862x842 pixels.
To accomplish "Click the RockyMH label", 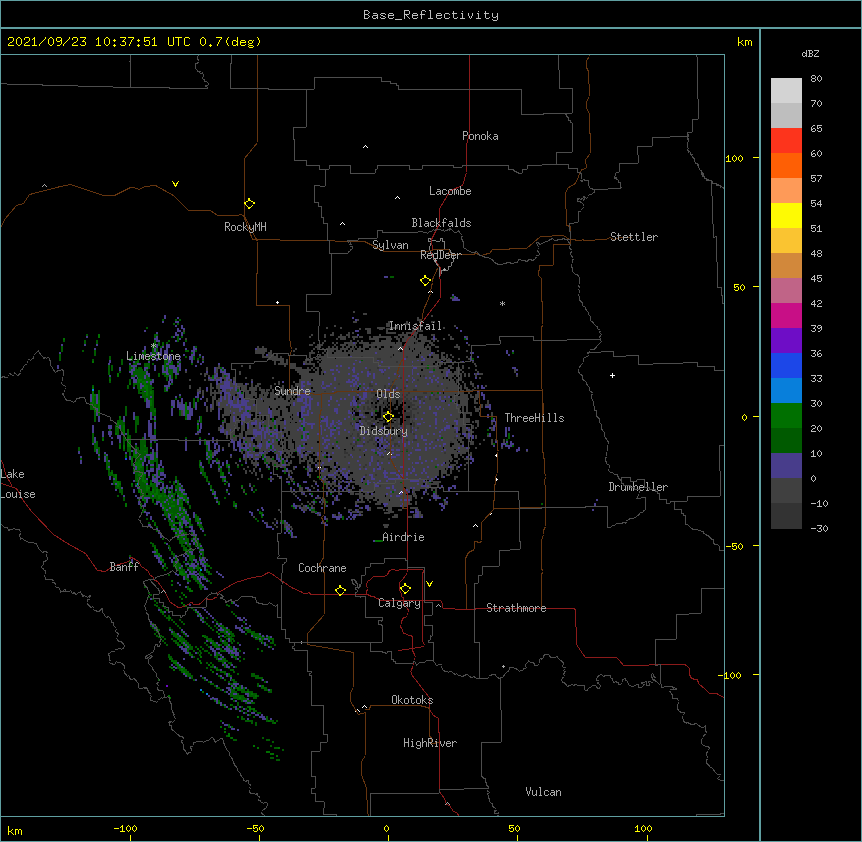I will (245, 227).
